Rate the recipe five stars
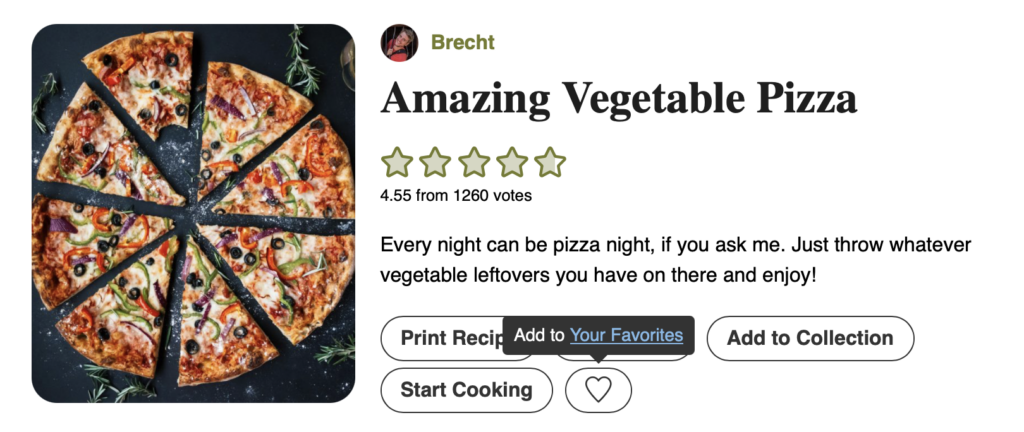Image resolution: width=1024 pixels, height=432 pixels. 549,162
